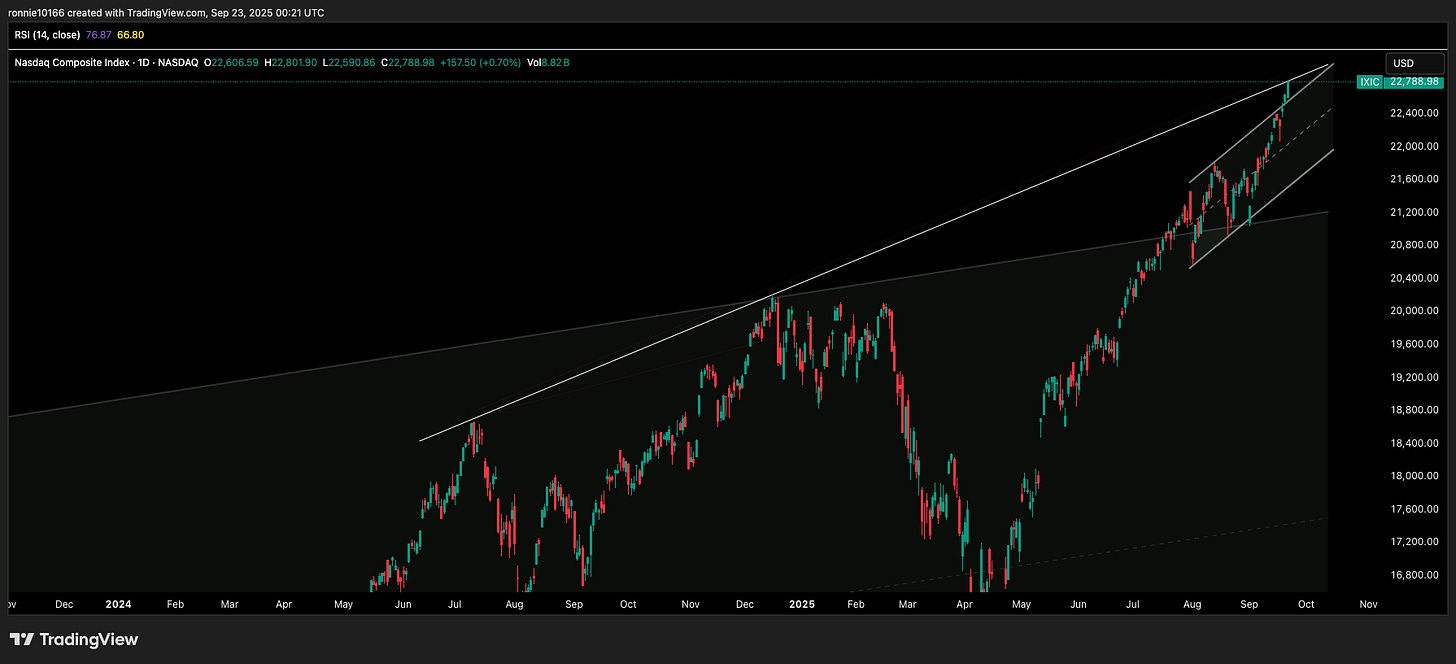1456x664 pixels.
Task: Click the Nov label at far right of time axis
Action: pos(1368,604)
